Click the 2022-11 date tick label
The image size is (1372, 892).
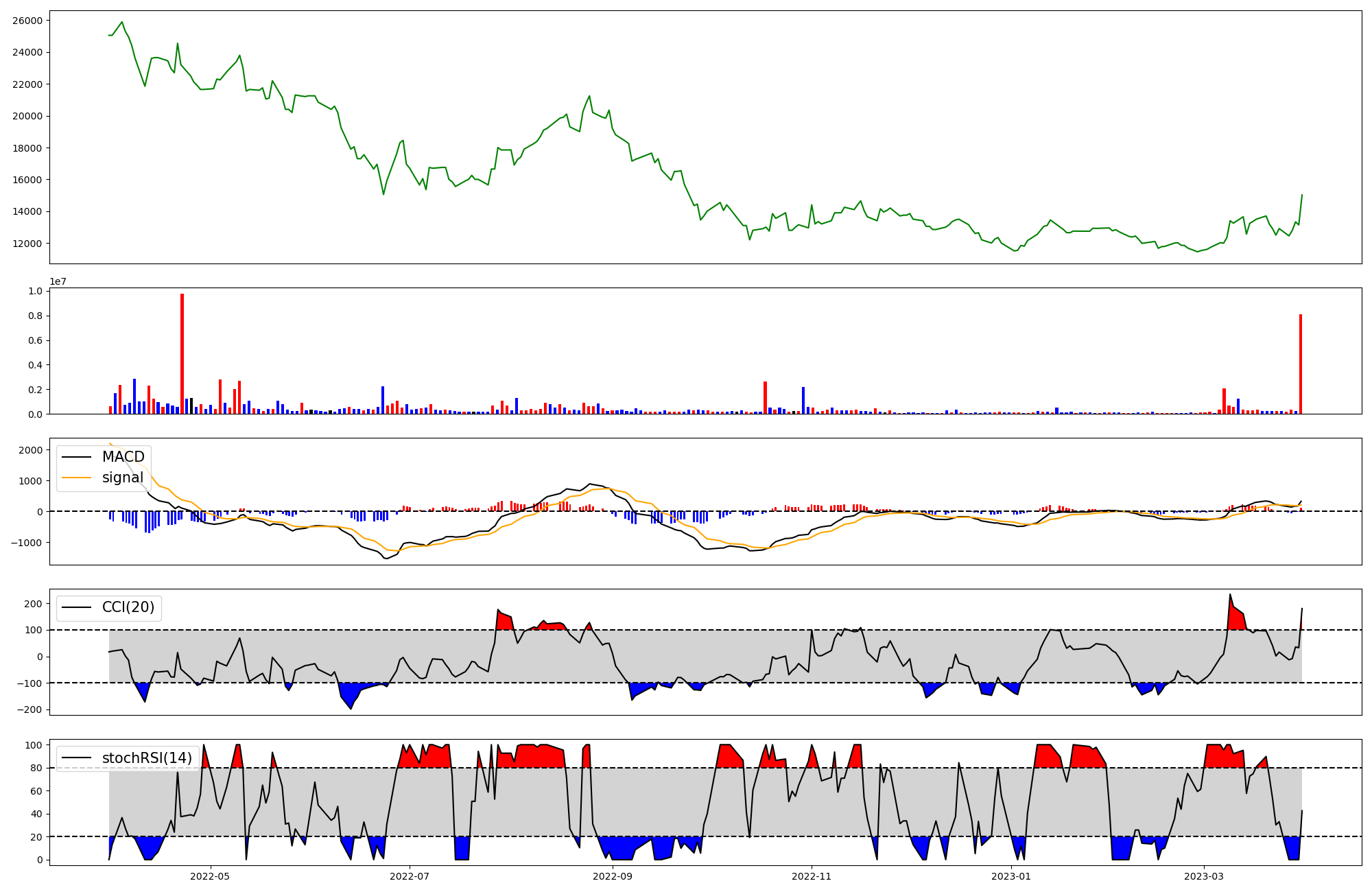coord(812,876)
